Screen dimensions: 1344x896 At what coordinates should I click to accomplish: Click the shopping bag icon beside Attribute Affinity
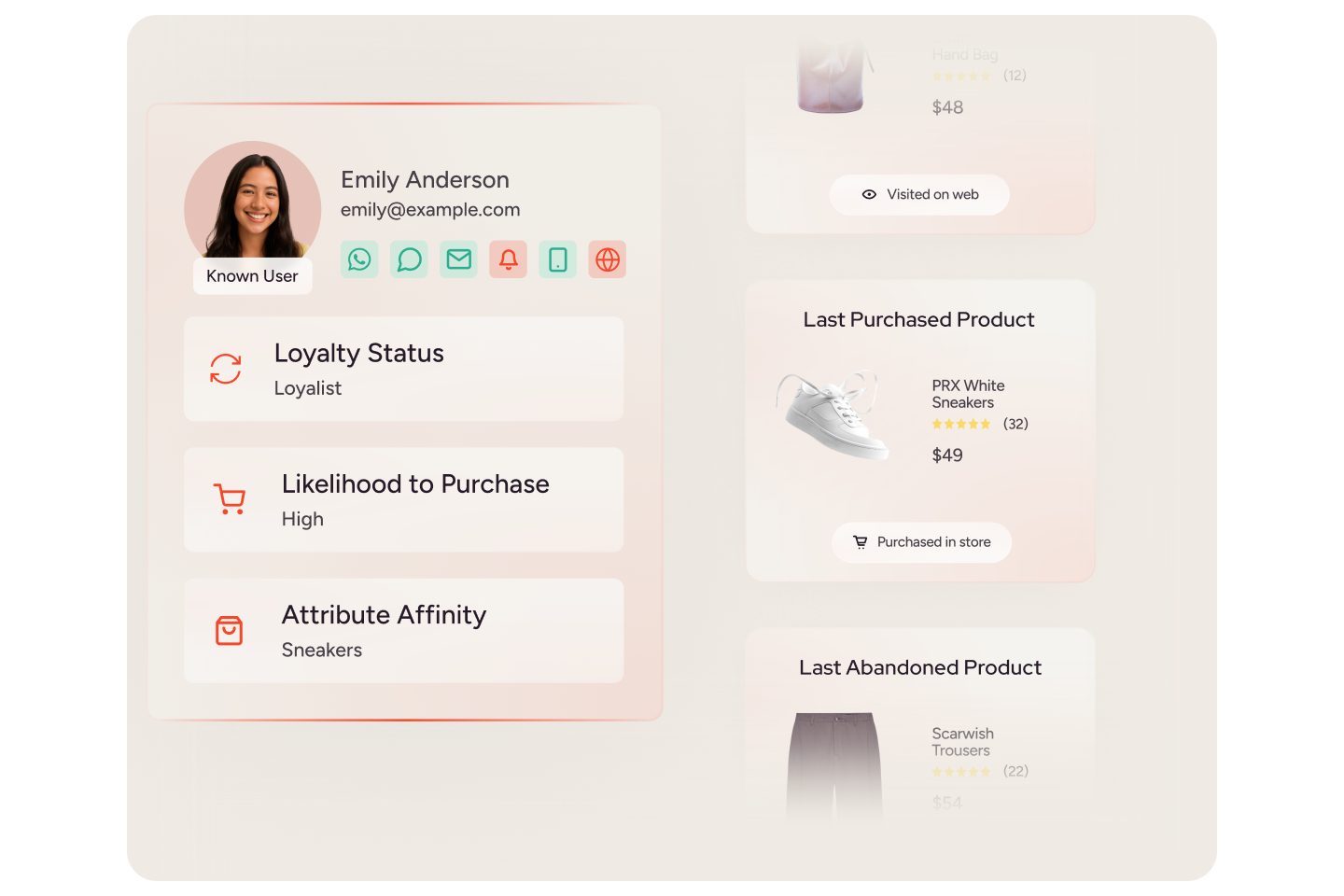click(x=230, y=630)
